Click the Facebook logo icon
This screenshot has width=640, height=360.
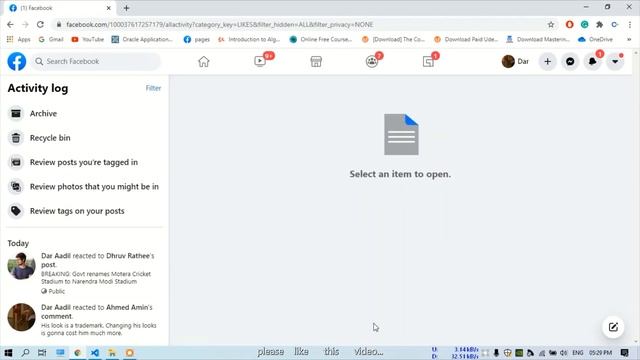(x=17, y=61)
